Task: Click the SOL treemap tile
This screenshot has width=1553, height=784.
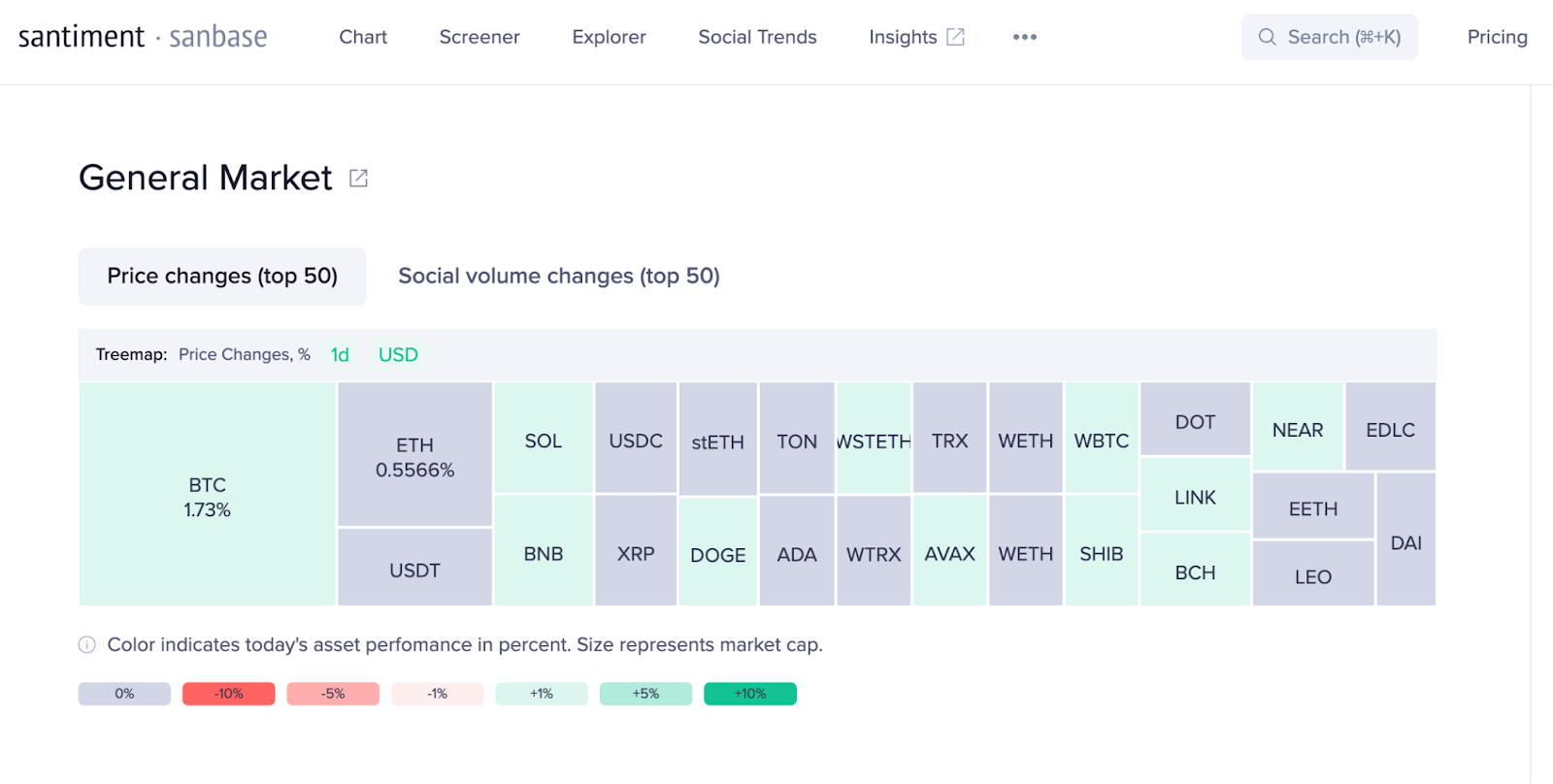Action: 544,438
